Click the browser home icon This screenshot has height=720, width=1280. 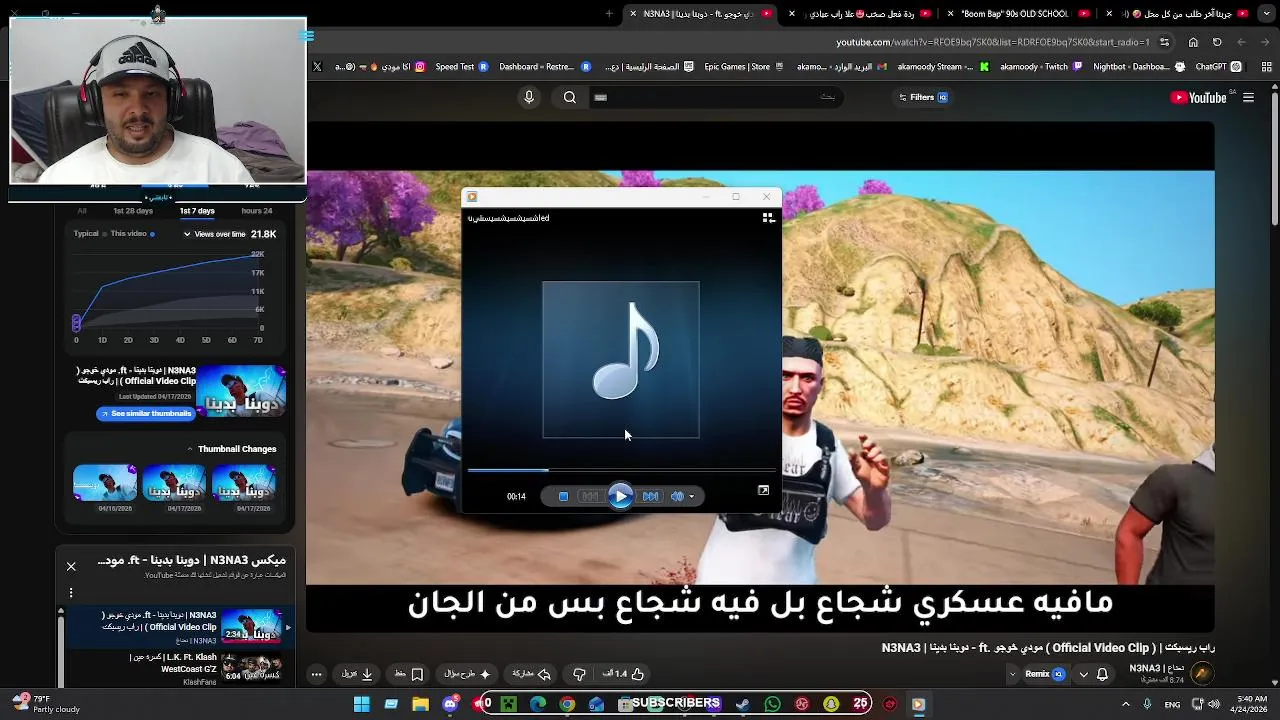coord(1193,42)
